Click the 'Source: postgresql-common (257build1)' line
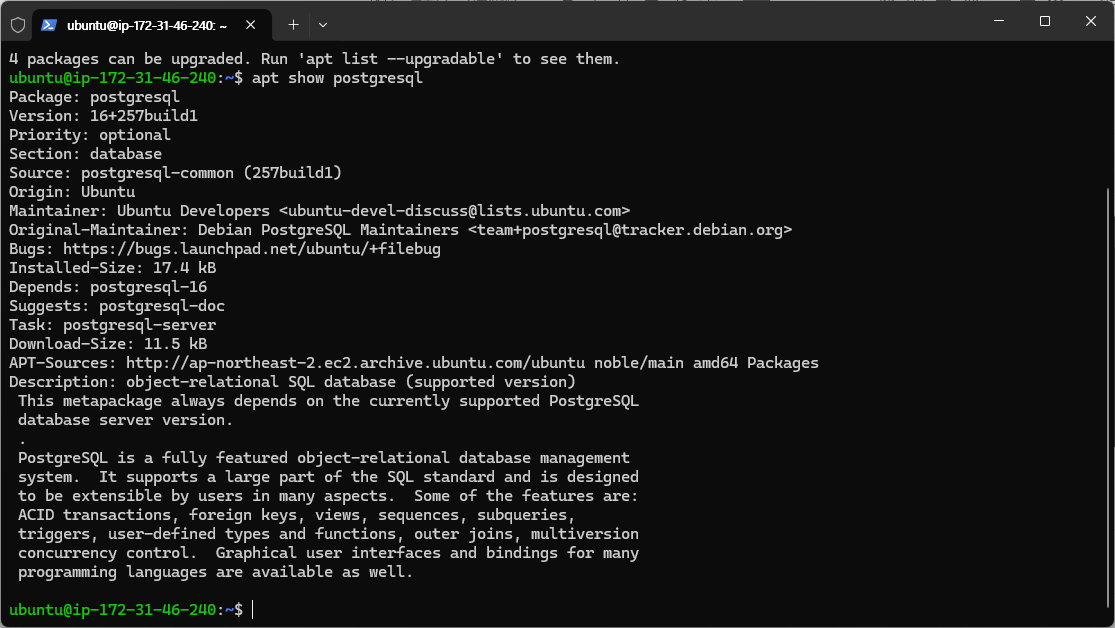The height and width of the screenshot is (628, 1115). pos(175,173)
